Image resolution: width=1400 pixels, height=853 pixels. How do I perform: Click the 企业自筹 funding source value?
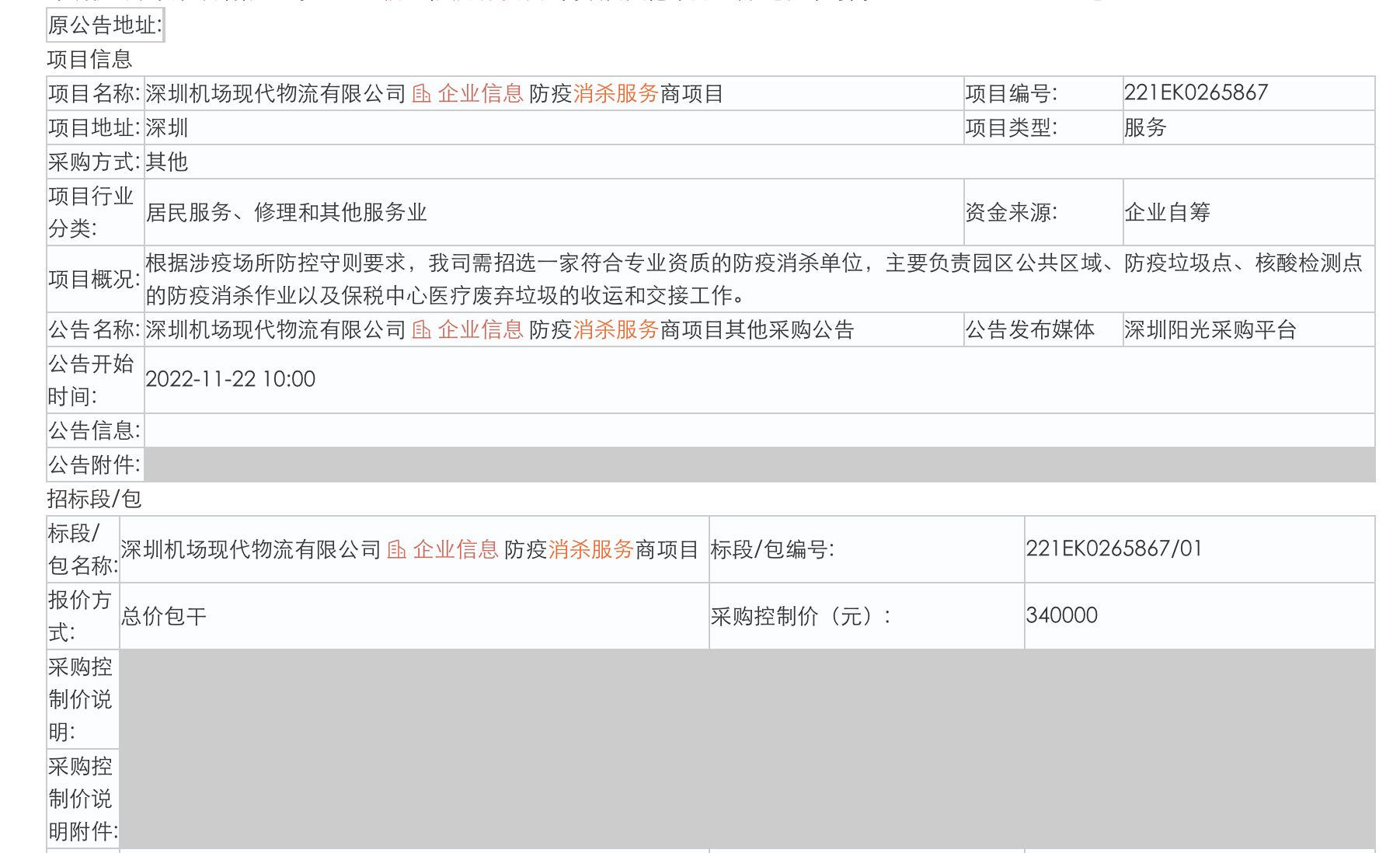coord(1167,213)
